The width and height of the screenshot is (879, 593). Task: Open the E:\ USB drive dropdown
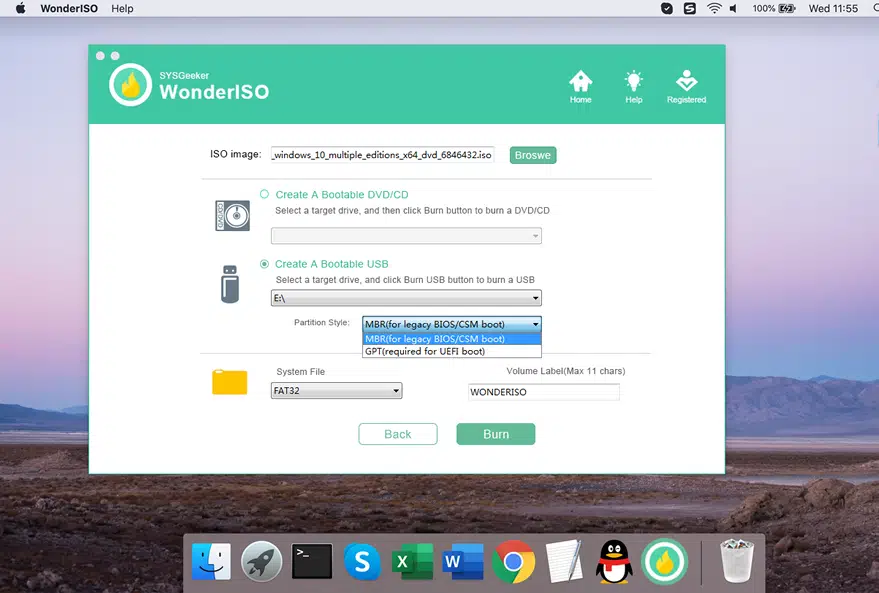(x=406, y=298)
